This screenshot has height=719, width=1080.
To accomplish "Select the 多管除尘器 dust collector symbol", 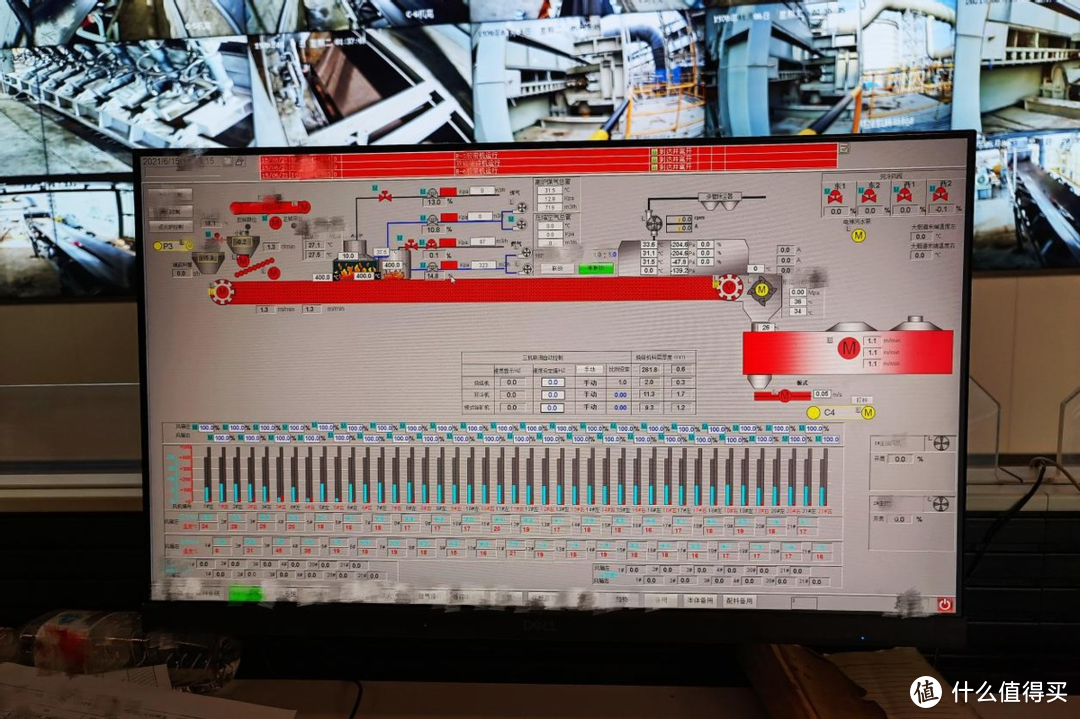I will coord(720,201).
